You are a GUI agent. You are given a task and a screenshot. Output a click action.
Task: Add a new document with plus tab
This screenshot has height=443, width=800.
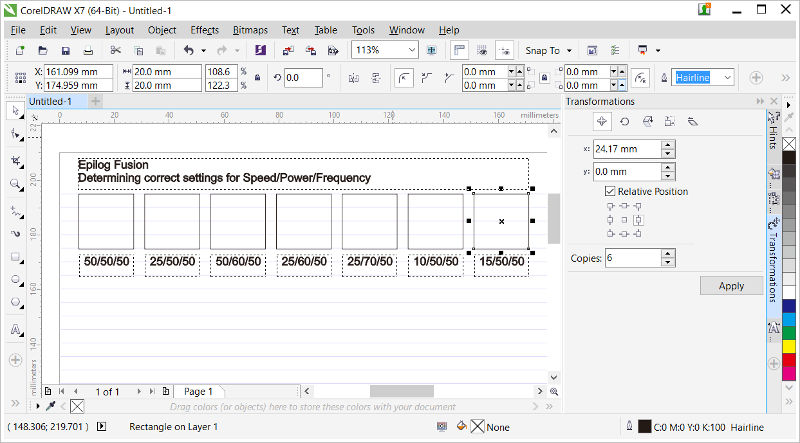click(x=95, y=101)
